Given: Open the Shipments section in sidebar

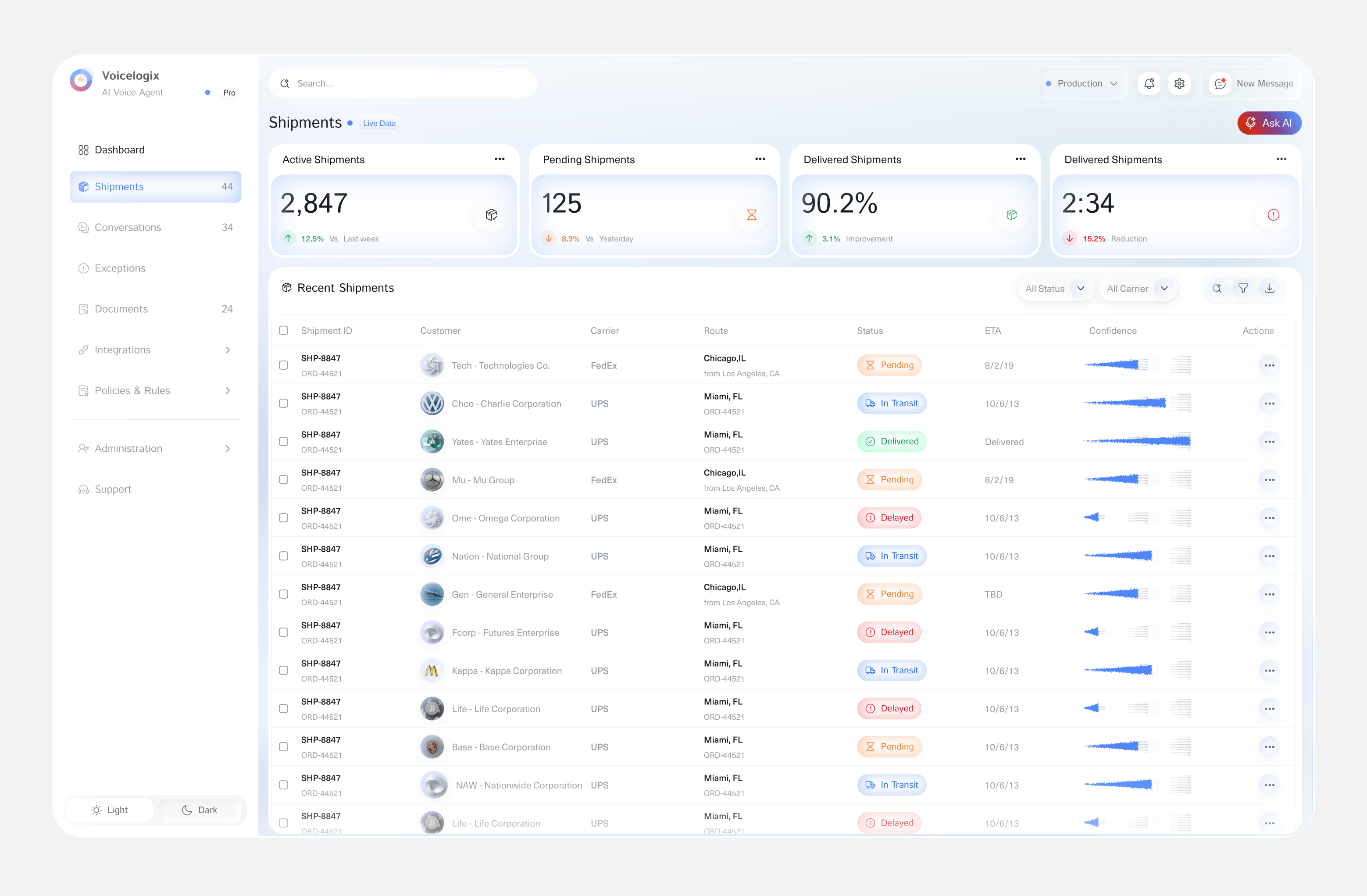Looking at the screenshot, I should pos(119,186).
